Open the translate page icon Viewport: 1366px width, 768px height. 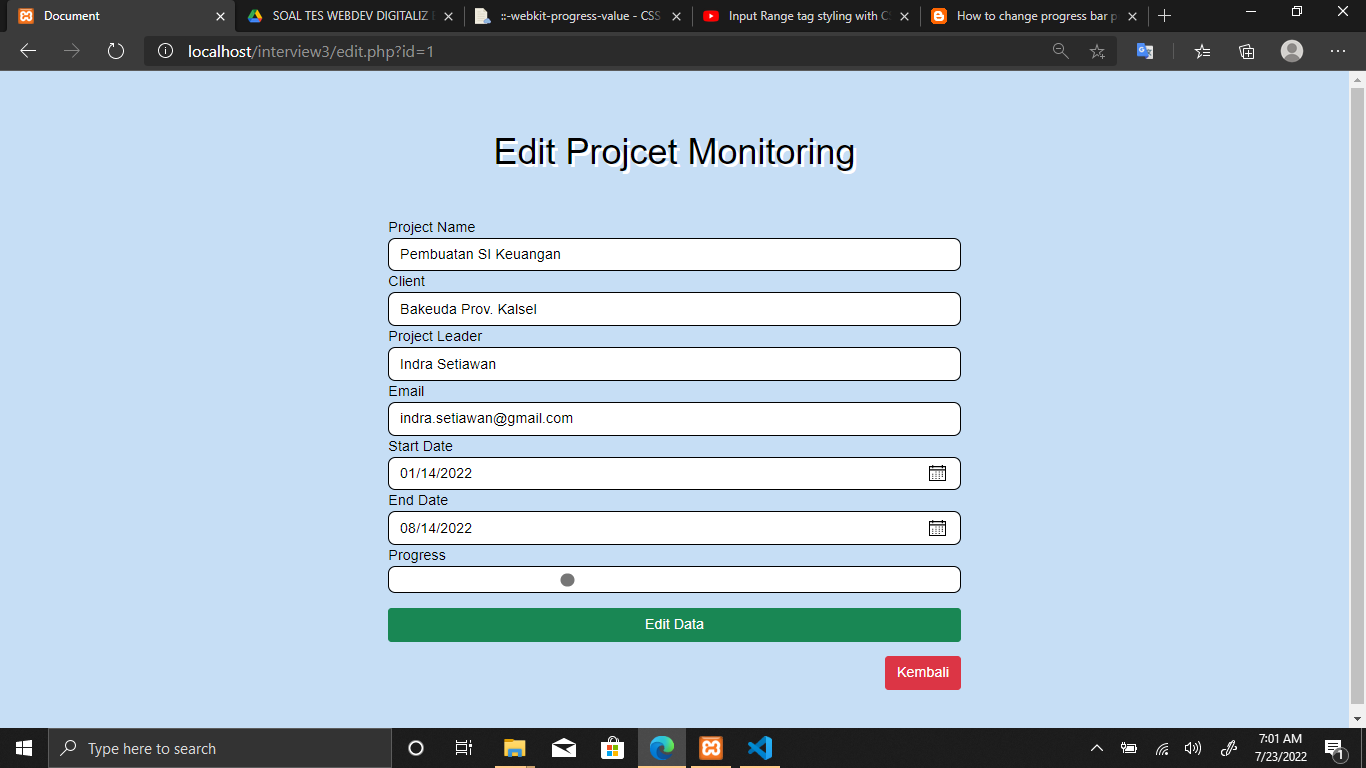pyautogui.click(x=1145, y=51)
